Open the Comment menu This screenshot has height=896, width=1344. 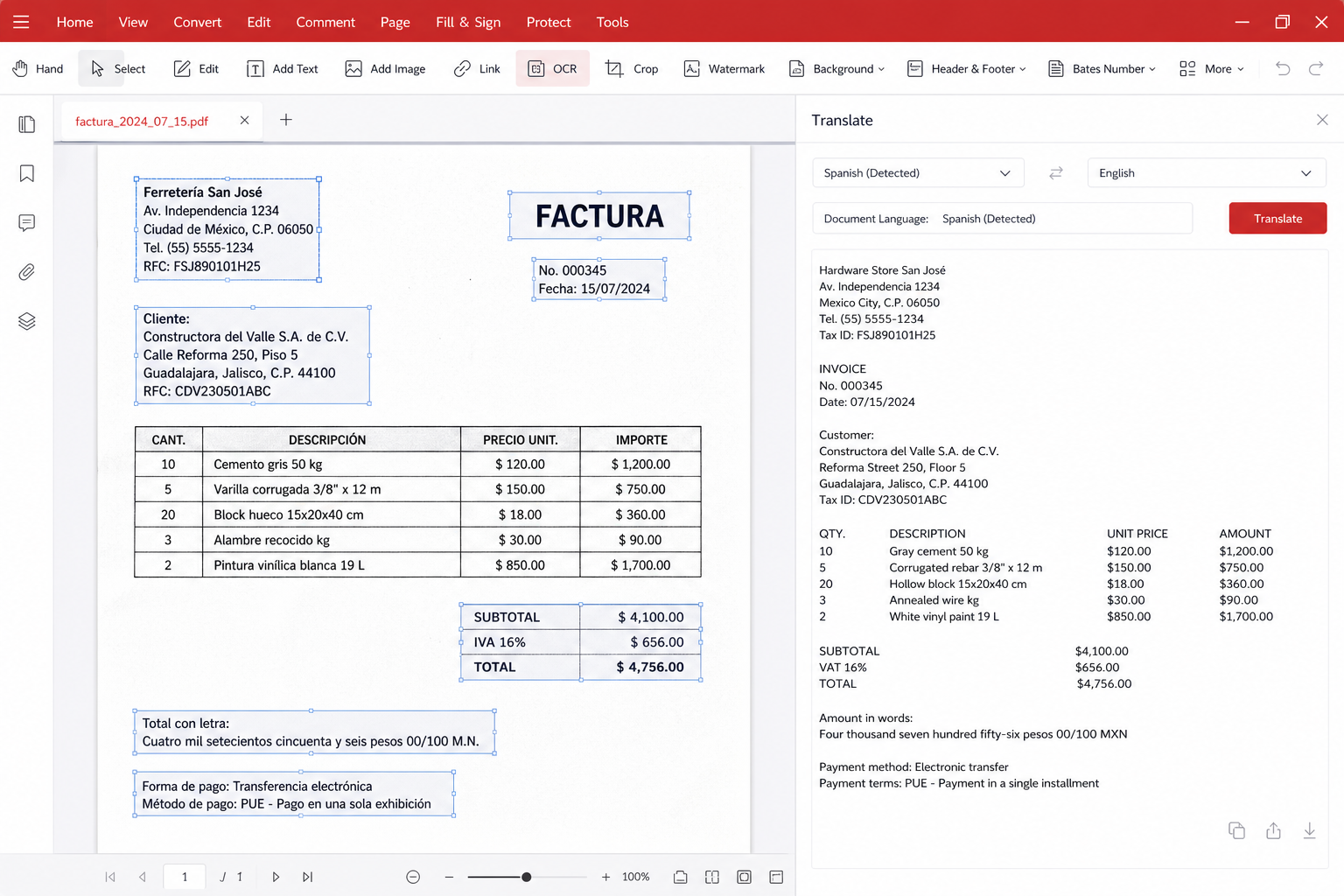point(325,22)
